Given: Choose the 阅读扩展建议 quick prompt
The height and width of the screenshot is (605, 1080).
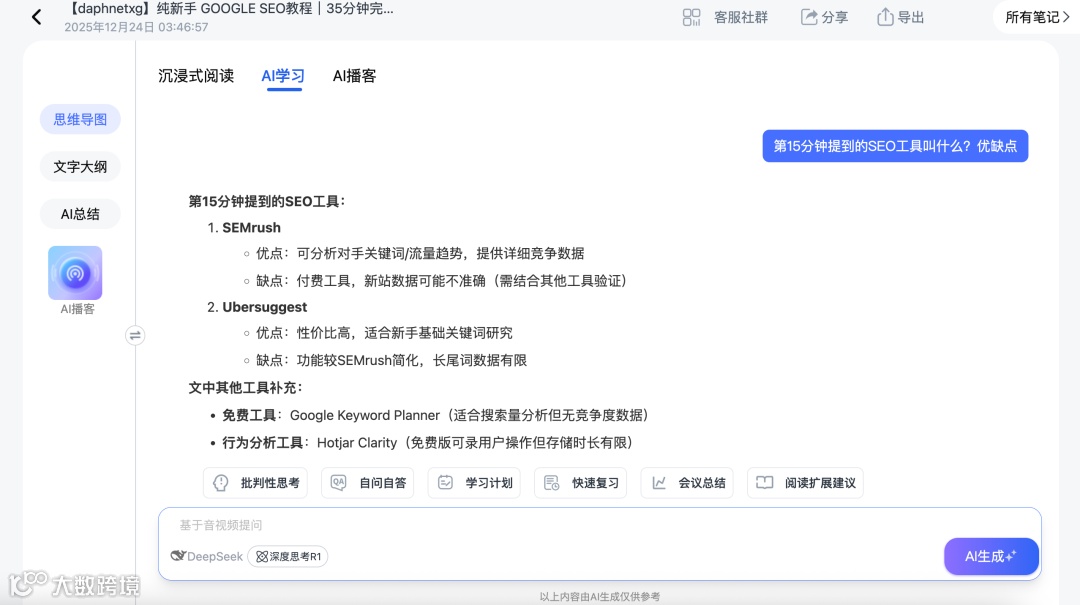Looking at the screenshot, I should 805,483.
